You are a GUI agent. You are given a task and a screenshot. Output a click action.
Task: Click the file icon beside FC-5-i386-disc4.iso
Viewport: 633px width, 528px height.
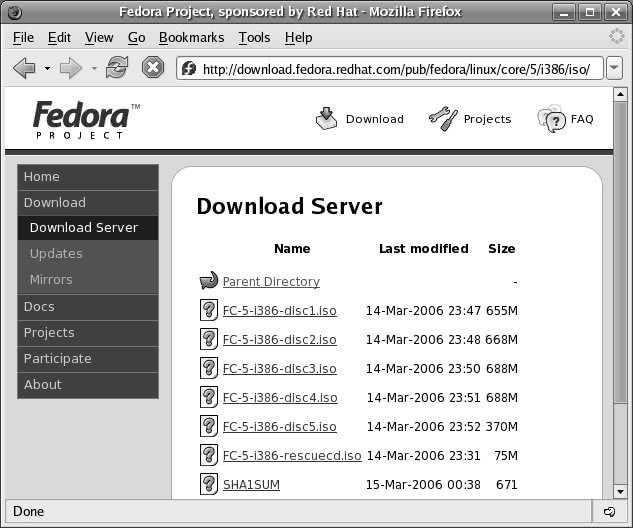pyautogui.click(x=209, y=397)
